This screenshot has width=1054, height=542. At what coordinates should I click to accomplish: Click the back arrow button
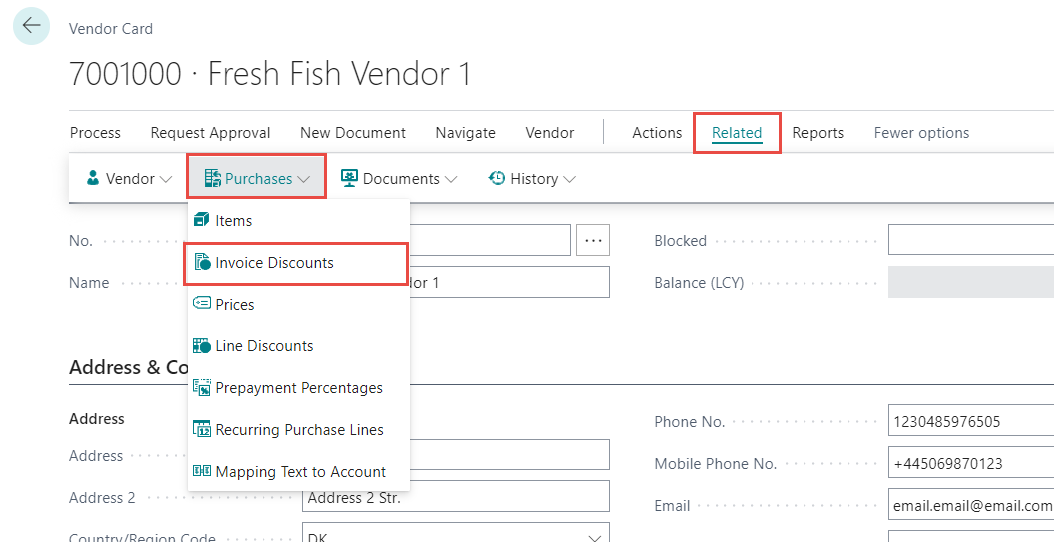[x=31, y=26]
